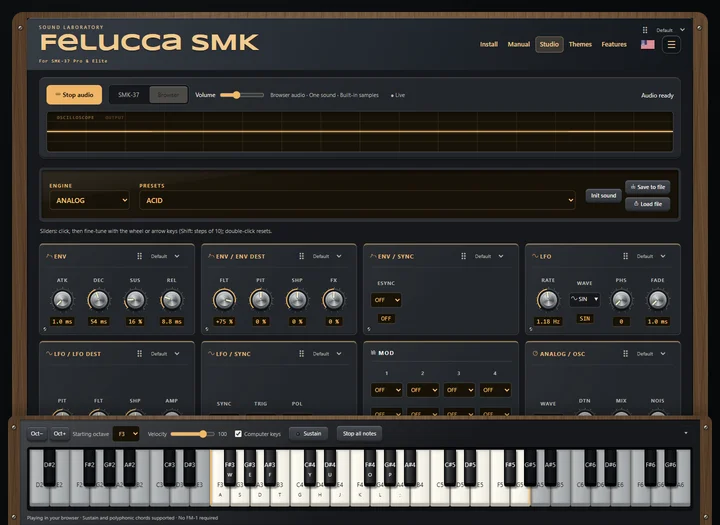Screen dimensions: 720x525
Task: Toggle the Sustain pedal button
Action: pyautogui.click(x=308, y=434)
